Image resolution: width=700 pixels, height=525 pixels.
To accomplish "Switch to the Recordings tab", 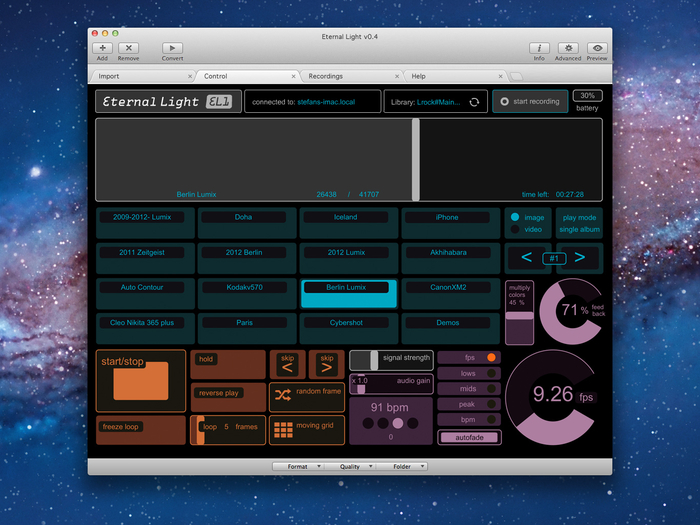I will [351, 76].
